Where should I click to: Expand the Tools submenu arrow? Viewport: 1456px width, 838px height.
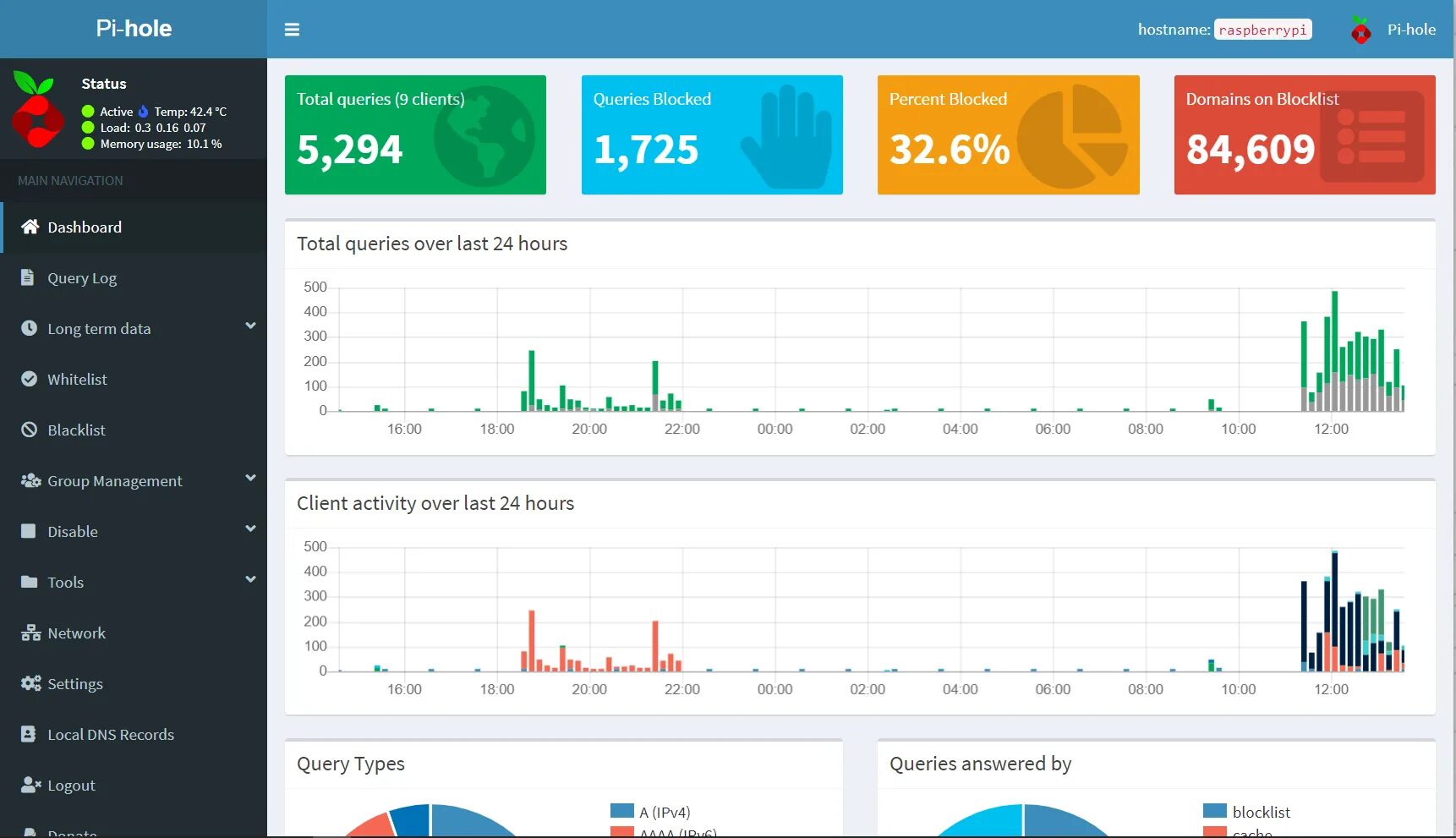250,579
